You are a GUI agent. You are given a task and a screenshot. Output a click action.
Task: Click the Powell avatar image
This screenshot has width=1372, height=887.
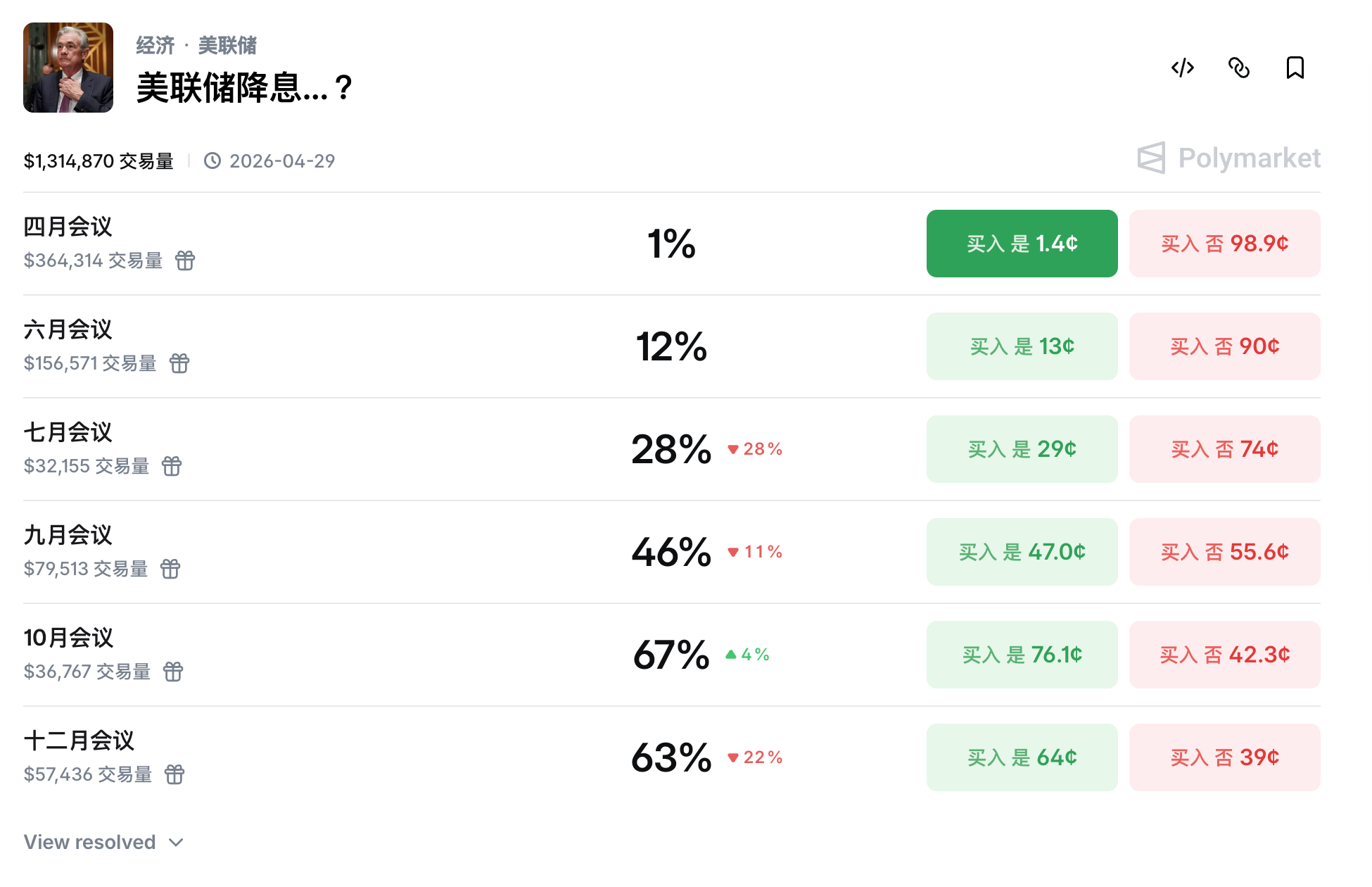(x=67, y=67)
